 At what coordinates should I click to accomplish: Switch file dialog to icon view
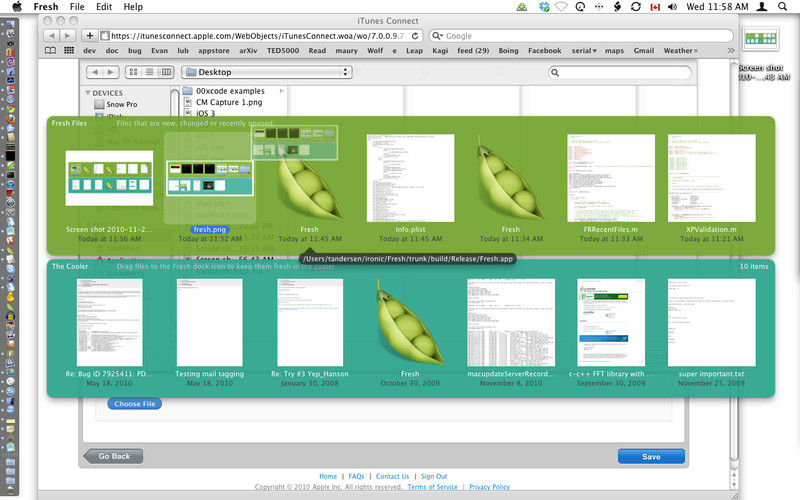[132, 72]
